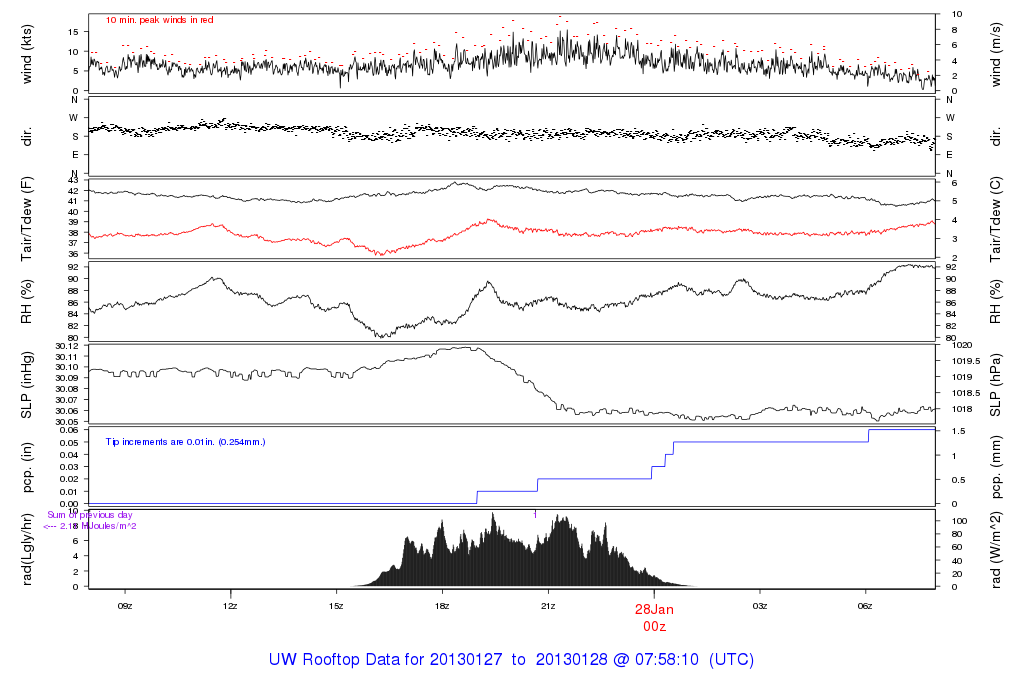The image size is (1024, 700).
Task: Click the '21z' time axis label
Action: pyautogui.click(x=548, y=606)
